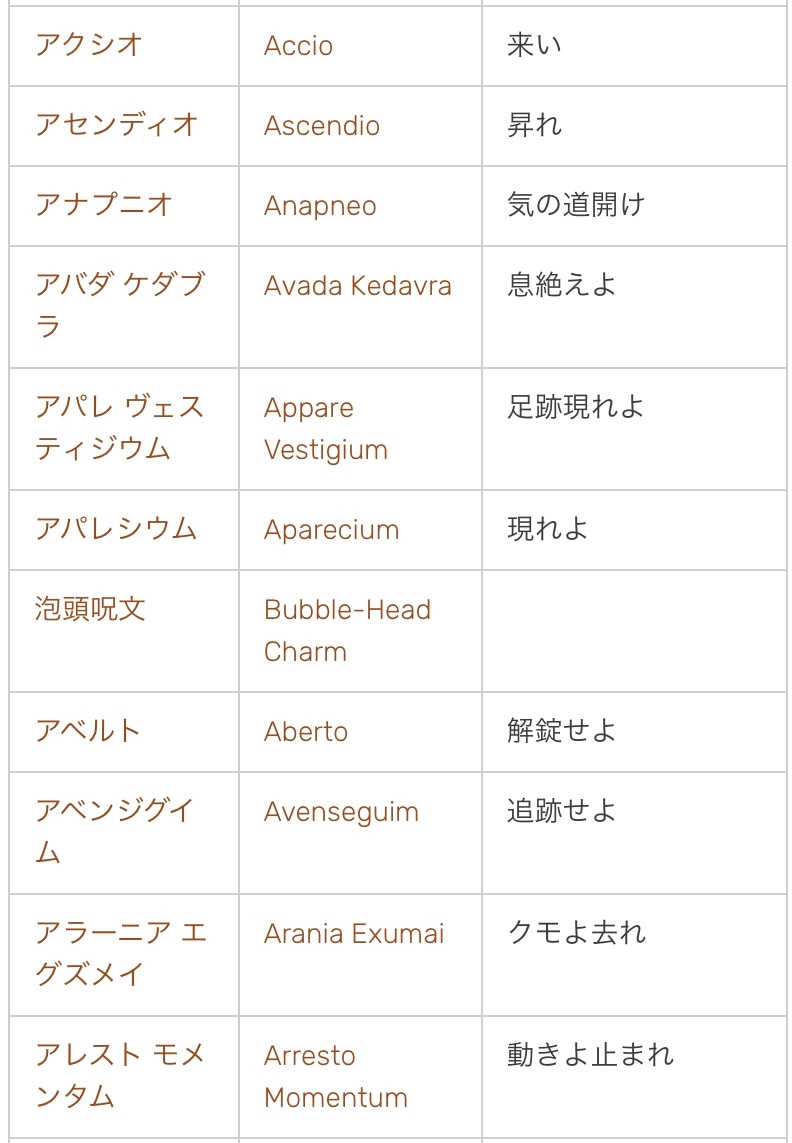Follow the Ascendio link
Image resolution: width=792 pixels, height=1143 pixels.
point(321,126)
